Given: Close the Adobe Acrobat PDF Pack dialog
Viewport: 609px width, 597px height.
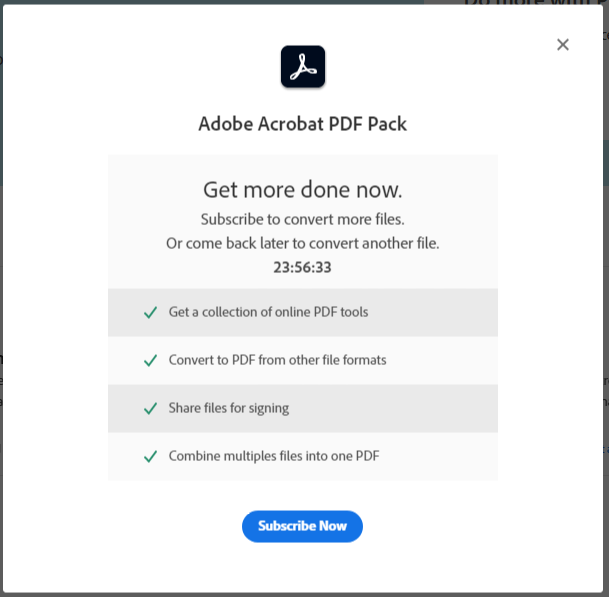Looking at the screenshot, I should click(563, 45).
